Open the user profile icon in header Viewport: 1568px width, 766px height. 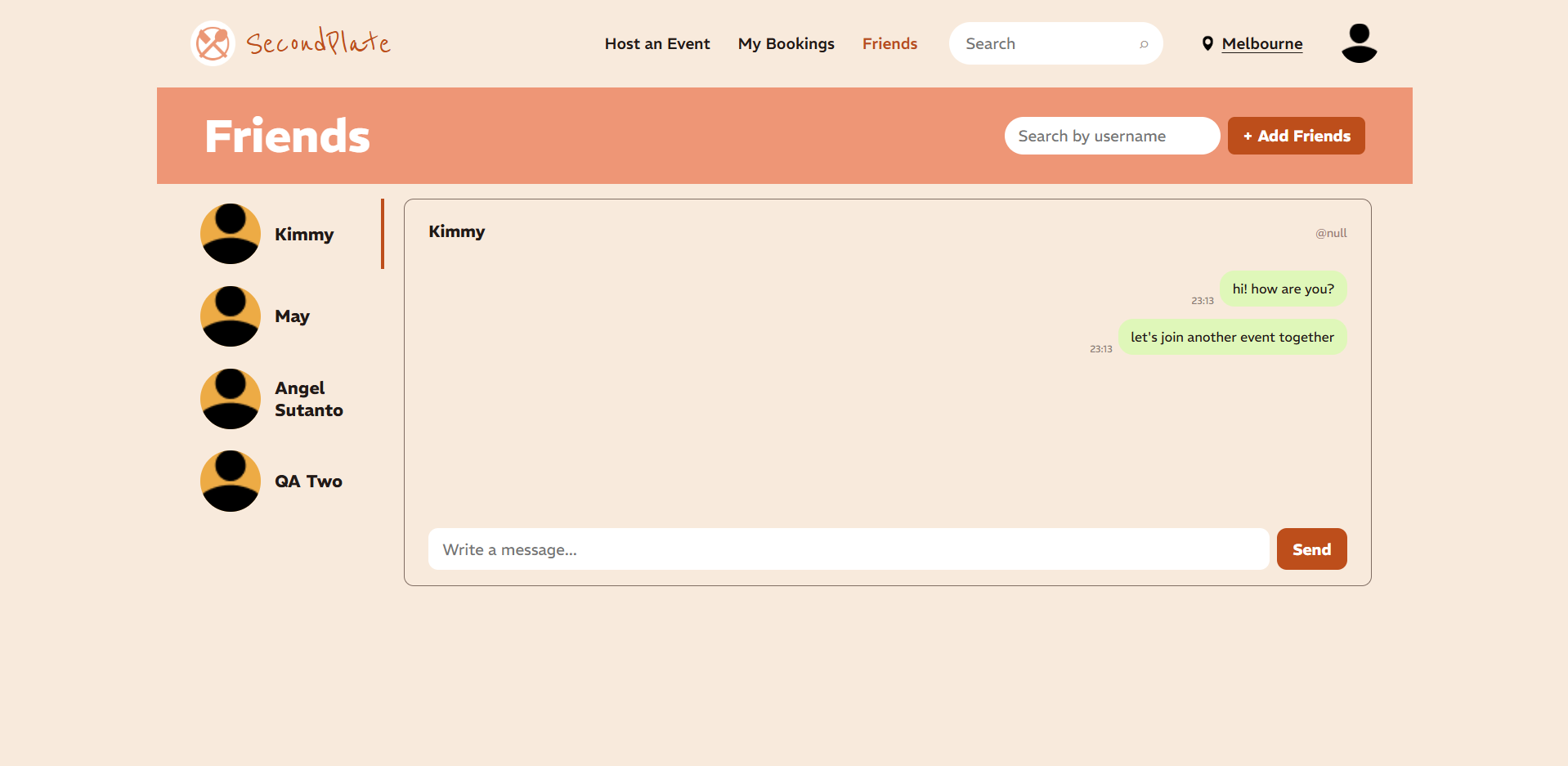pyautogui.click(x=1359, y=43)
